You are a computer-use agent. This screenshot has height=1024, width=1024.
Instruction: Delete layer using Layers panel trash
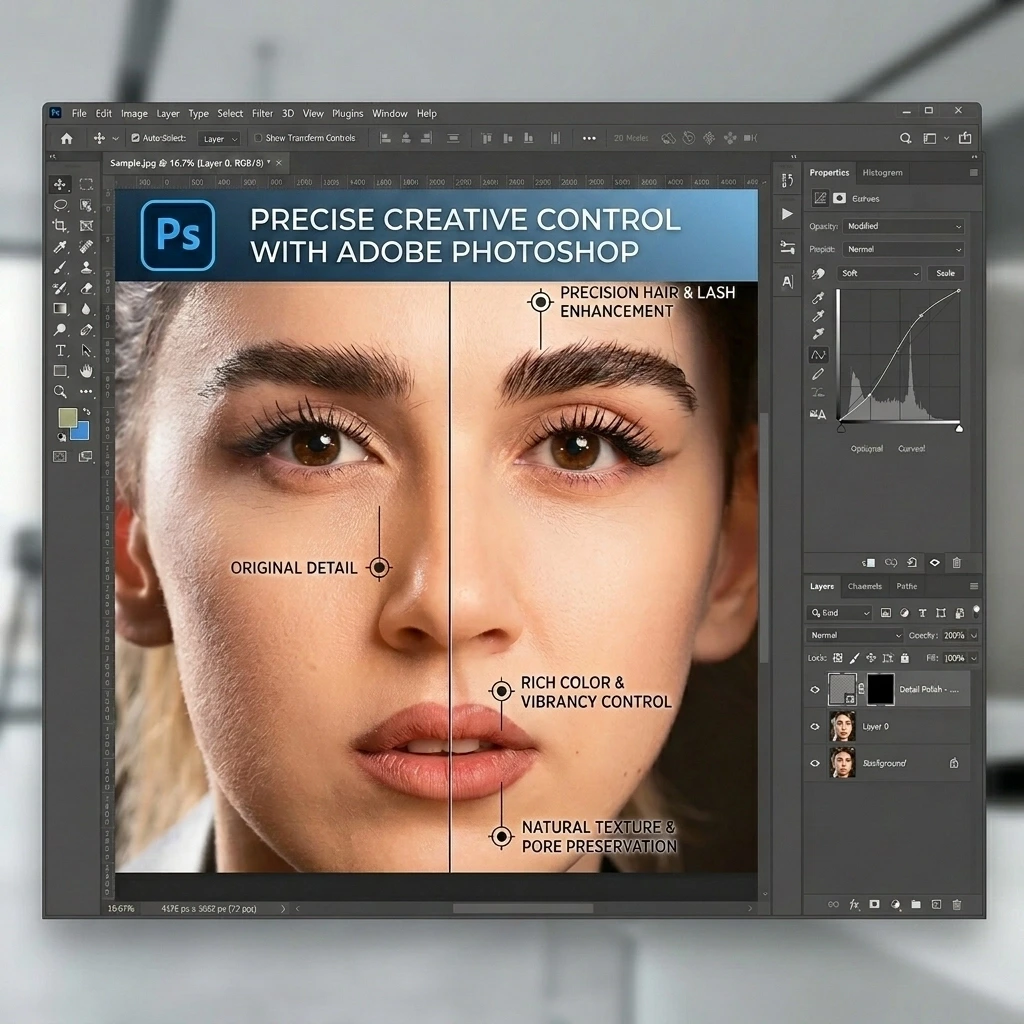957,904
